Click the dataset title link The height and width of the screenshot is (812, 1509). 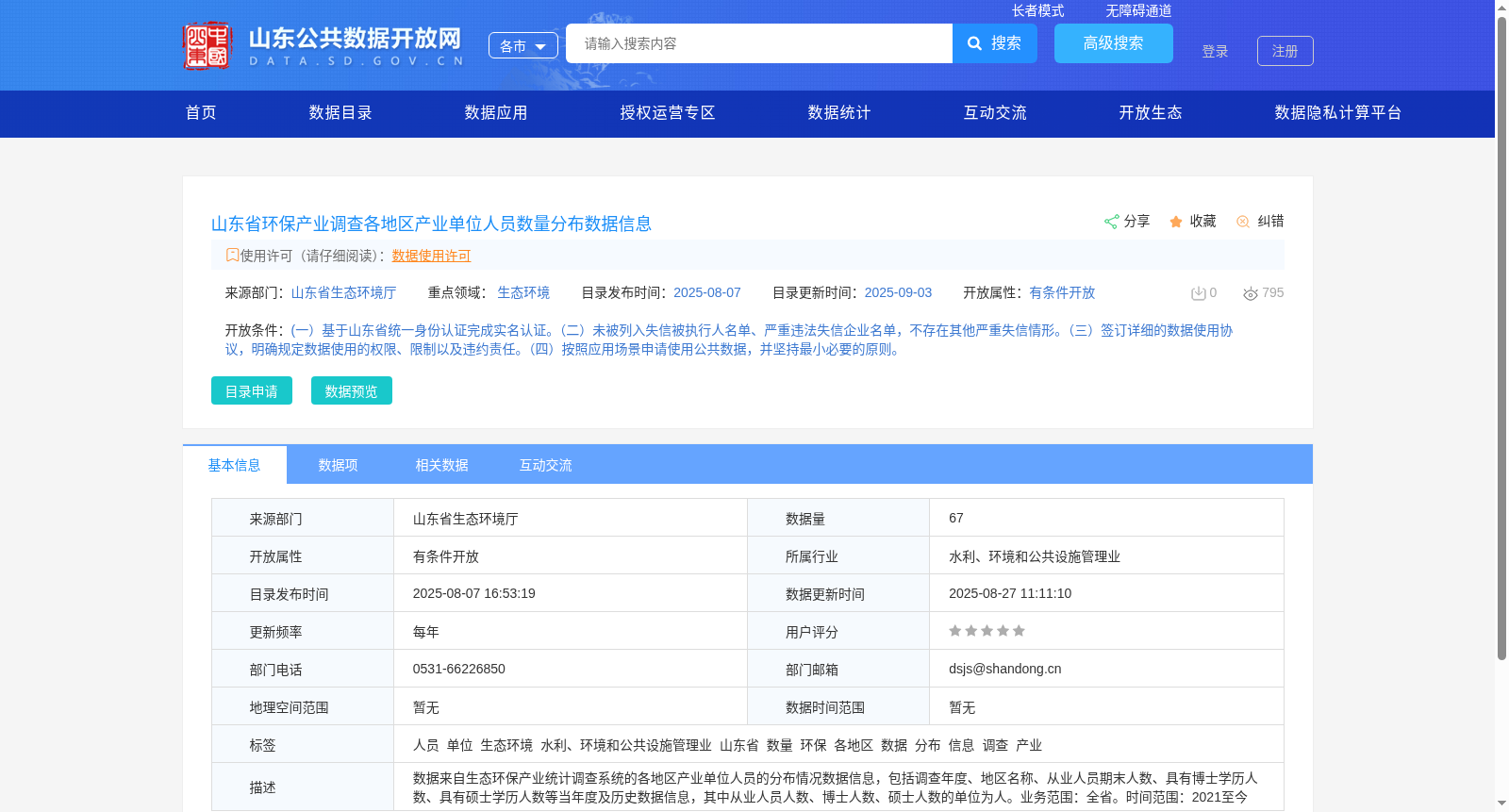tap(431, 224)
